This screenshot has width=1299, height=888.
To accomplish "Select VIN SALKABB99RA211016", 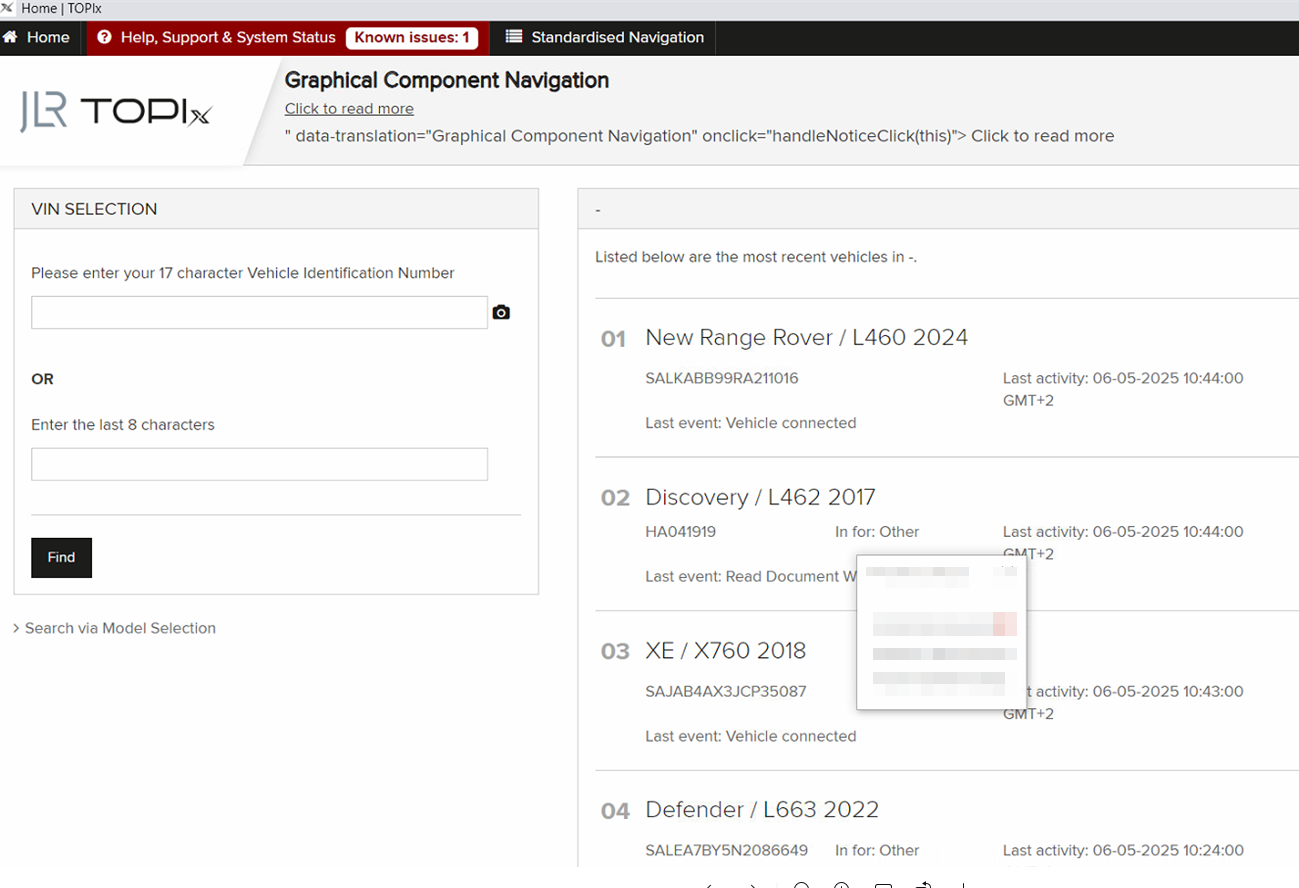I will point(722,379).
